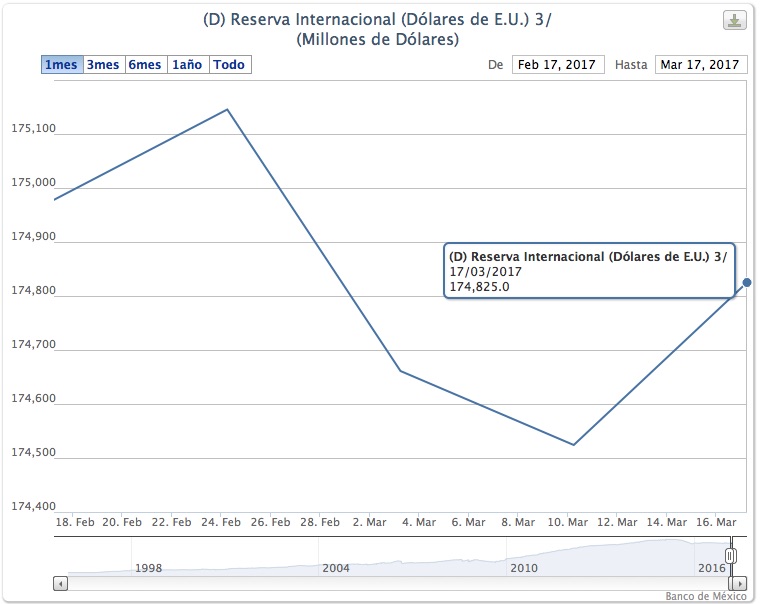The image size is (762, 604).
Task: Click the navigator range handle
Action: pyautogui.click(x=731, y=555)
